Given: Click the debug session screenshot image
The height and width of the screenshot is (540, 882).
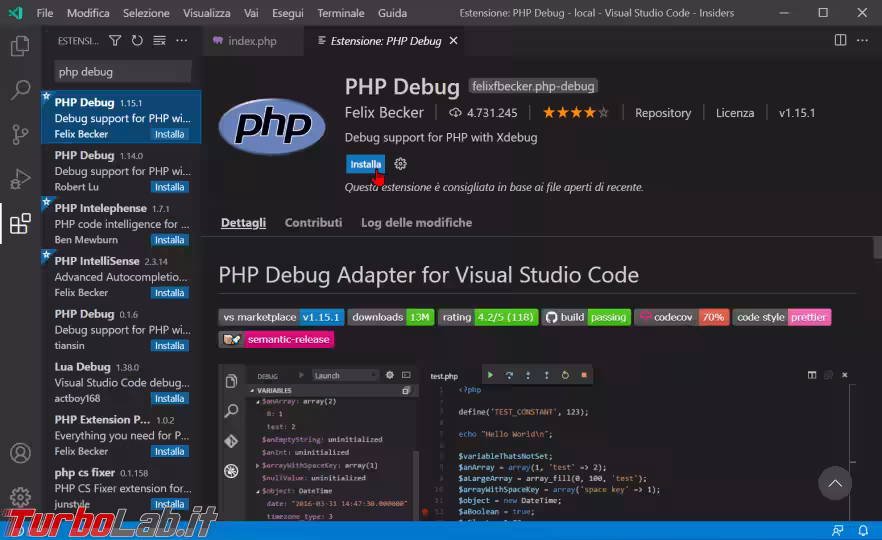Looking at the screenshot, I should coord(537,442).
